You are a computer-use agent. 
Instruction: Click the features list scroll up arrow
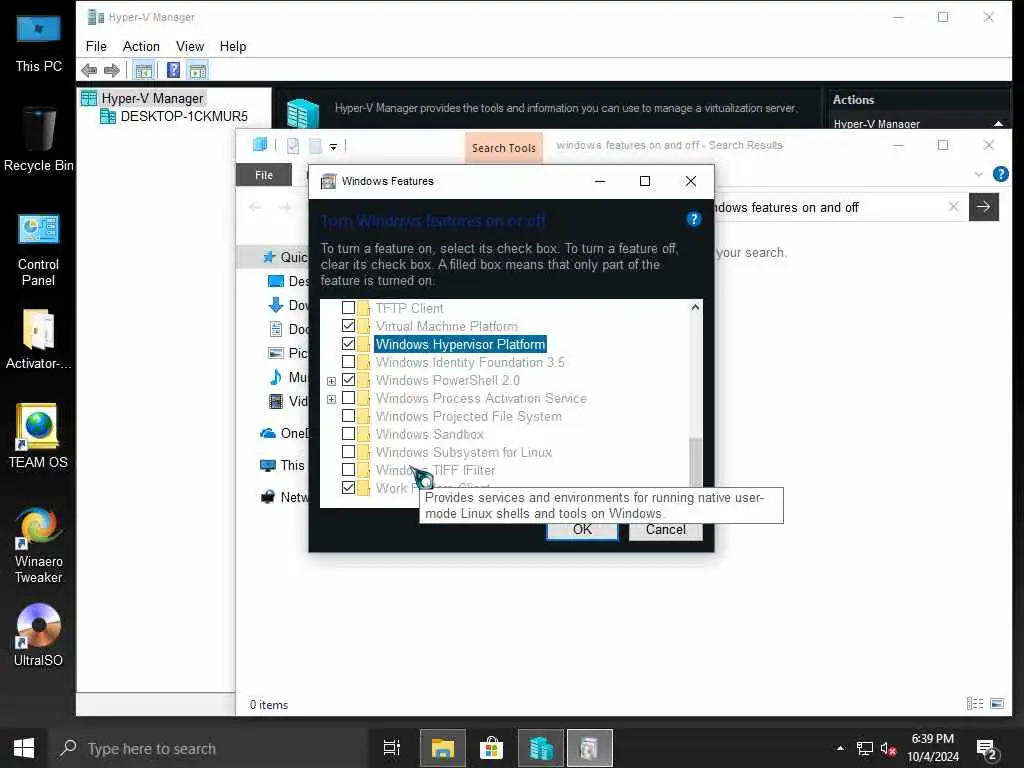tap(696, 307)
